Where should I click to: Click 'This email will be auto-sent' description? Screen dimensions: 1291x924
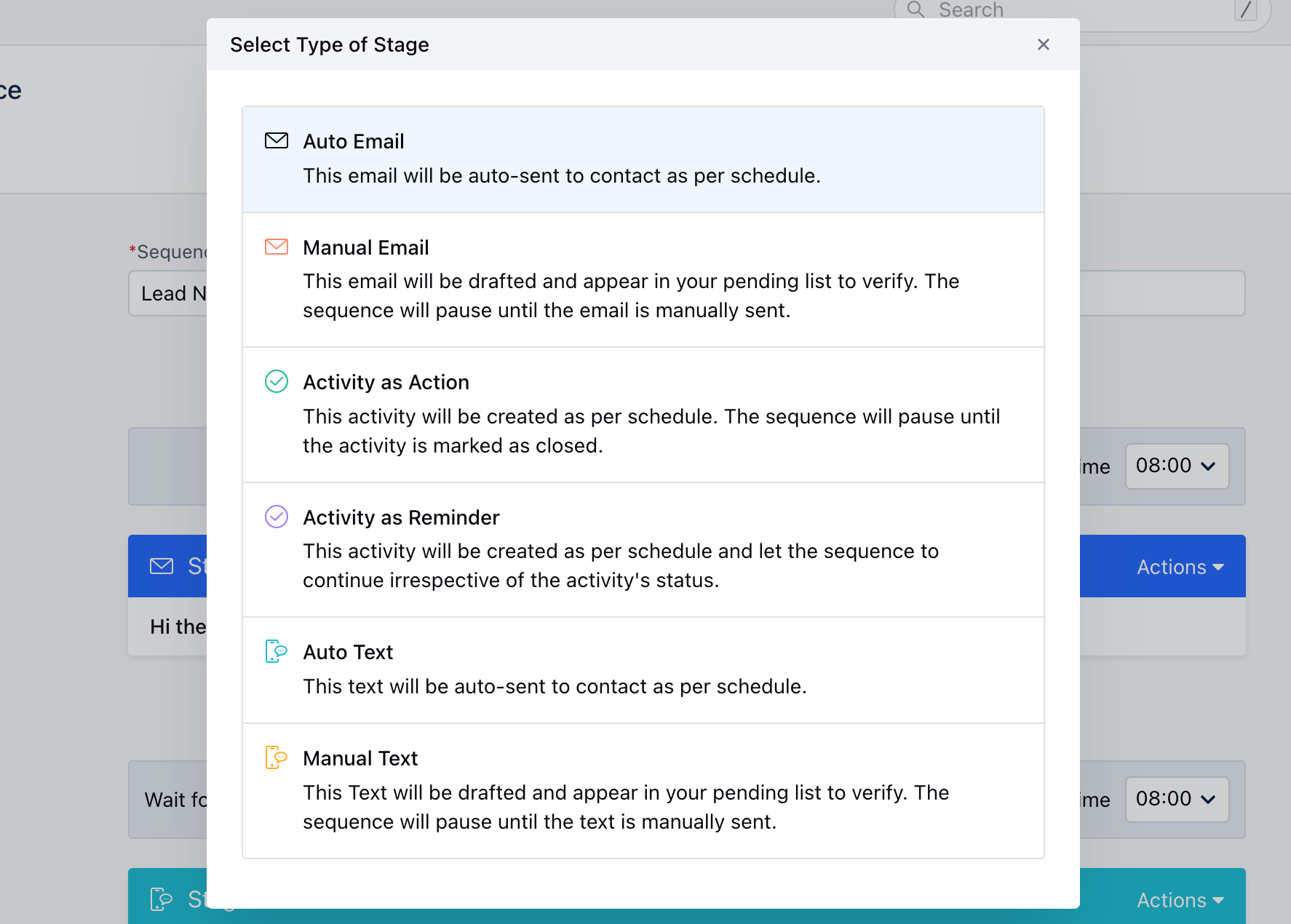coord(562,175)
